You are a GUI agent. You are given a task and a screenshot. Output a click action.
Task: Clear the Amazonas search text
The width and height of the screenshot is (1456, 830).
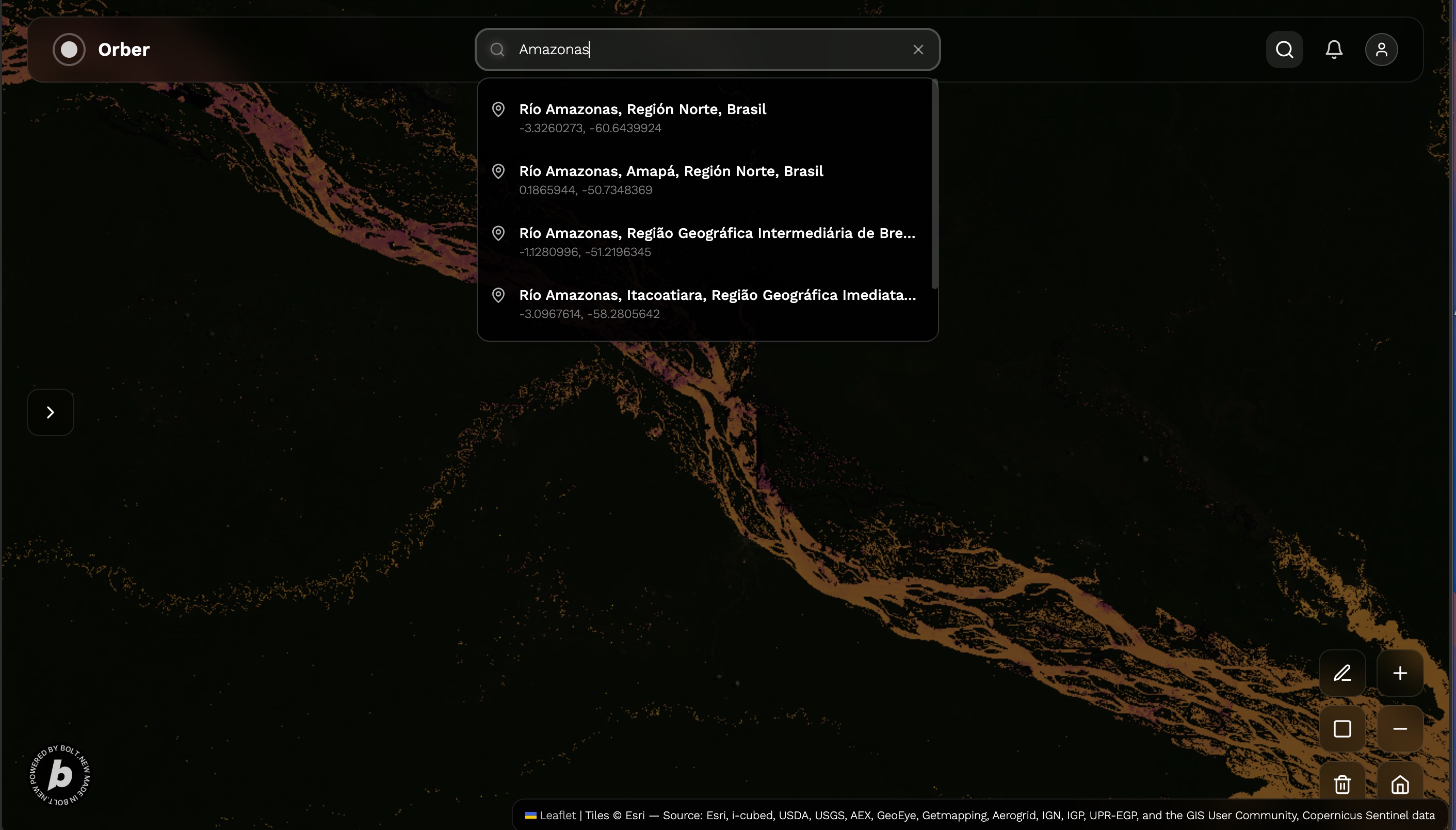[x=918, y=50]
